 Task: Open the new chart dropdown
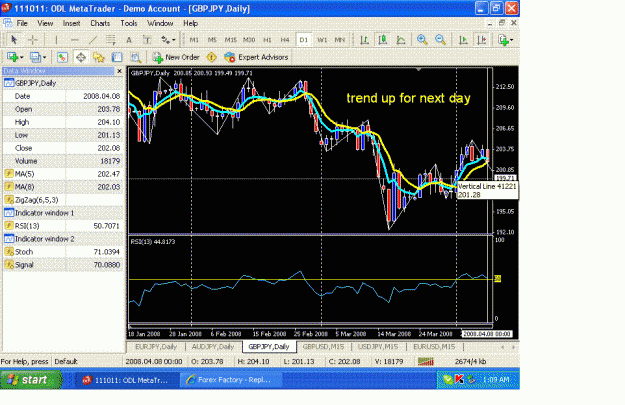(x=15, y=57)
